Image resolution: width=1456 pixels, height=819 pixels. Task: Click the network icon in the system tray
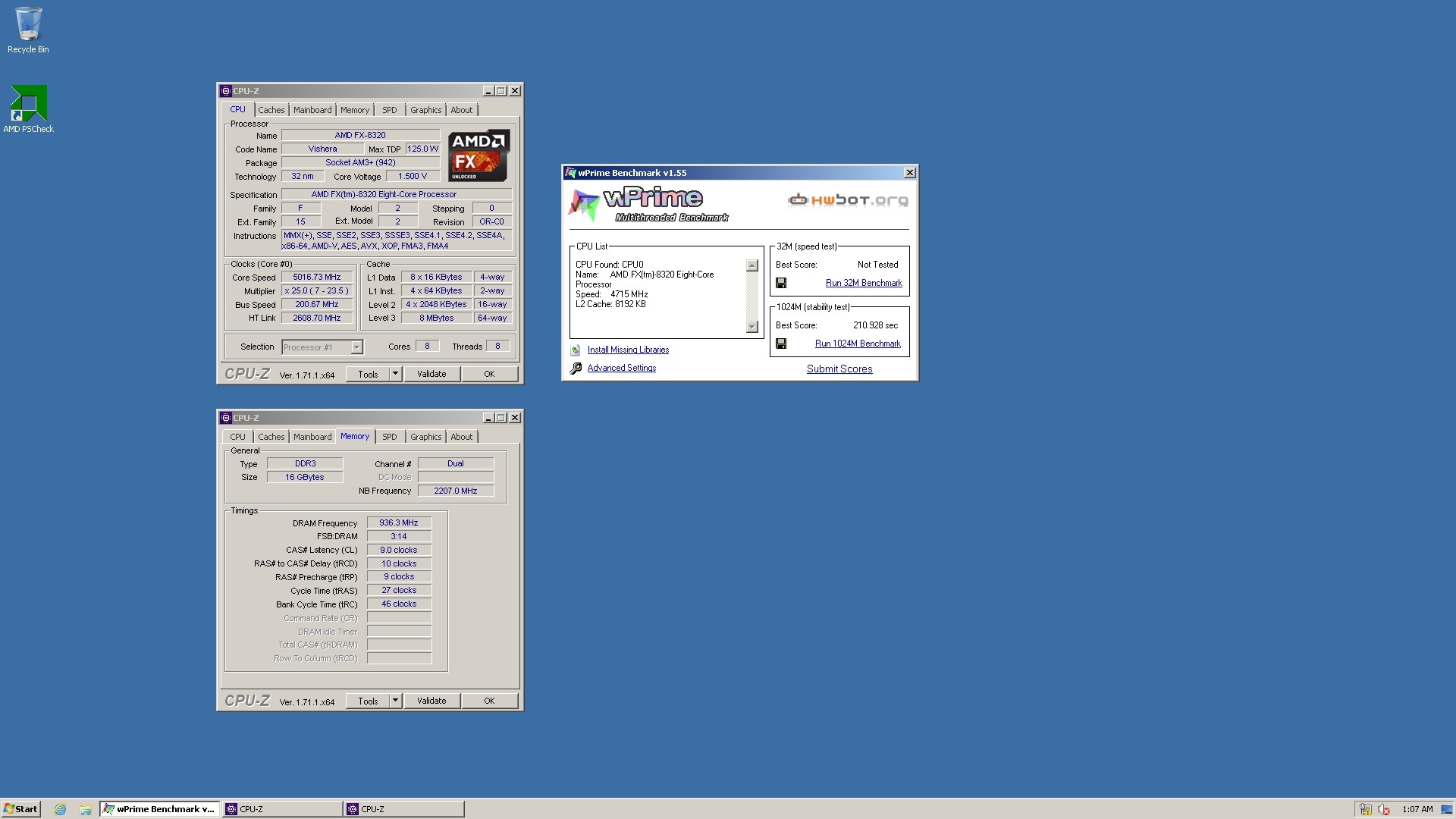[x=1365, y=809]
